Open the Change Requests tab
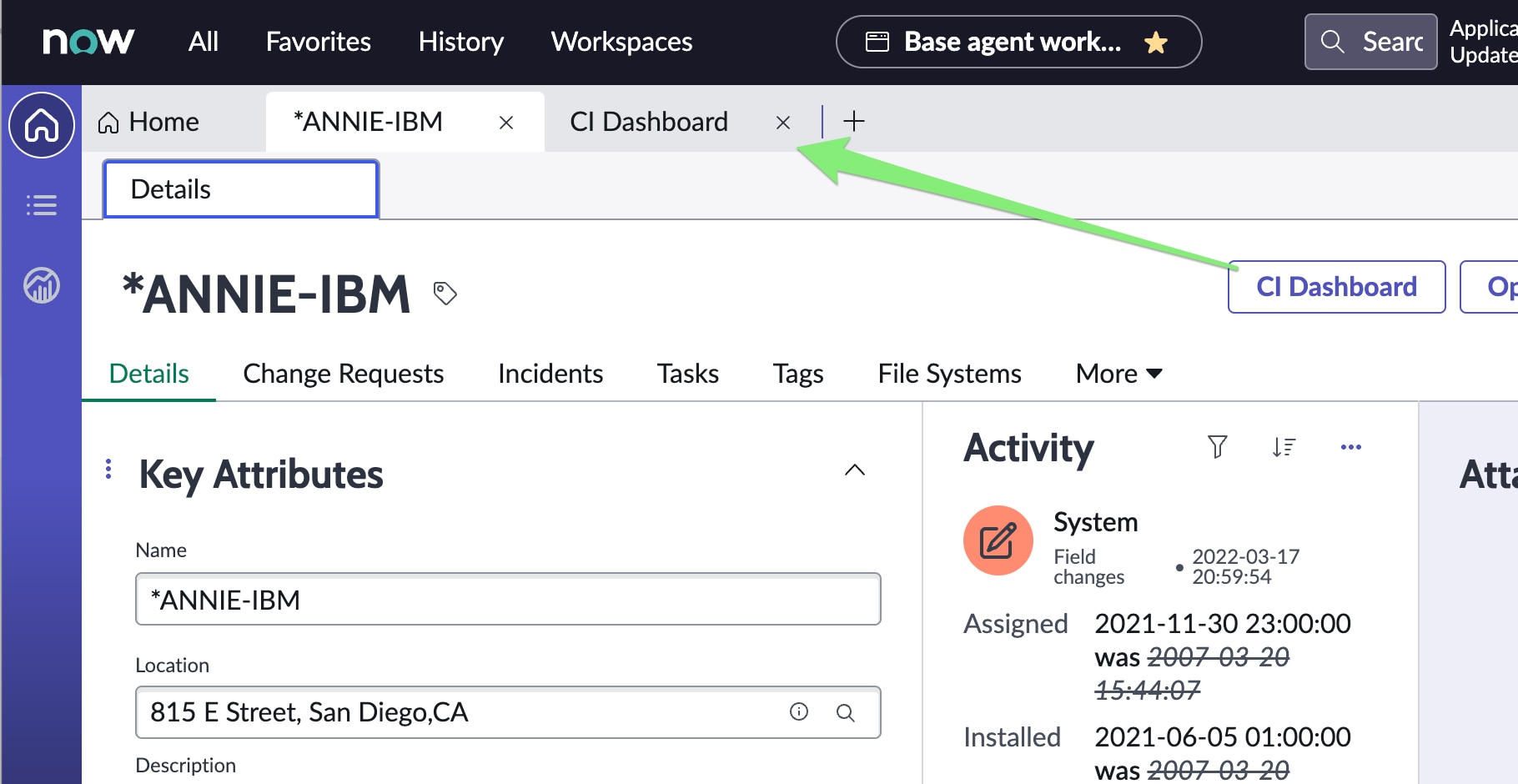The image size is (1518, 784). [x=343, y=374]
